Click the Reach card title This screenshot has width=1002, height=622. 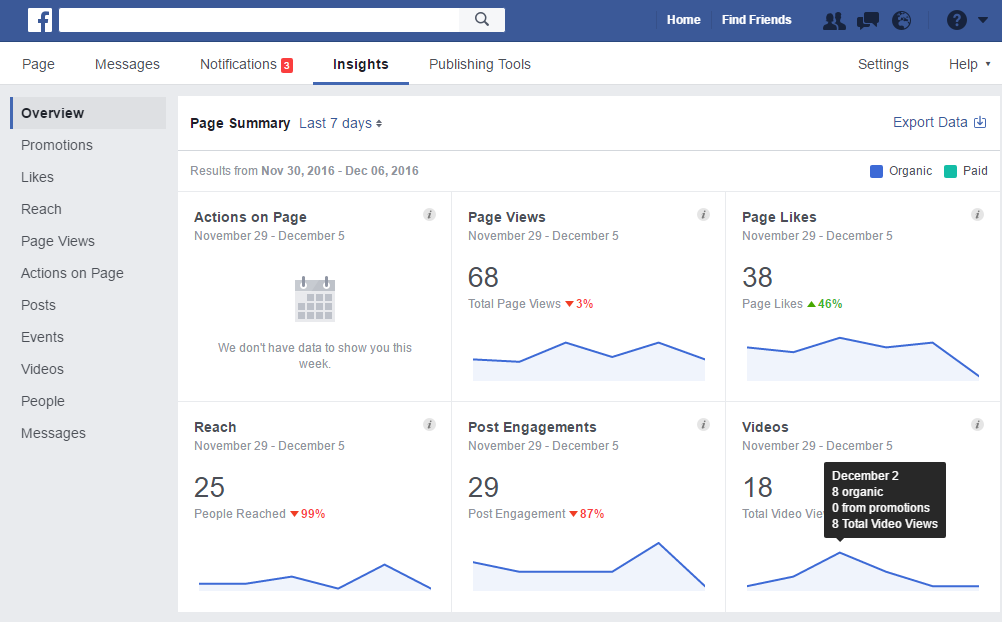pos(215,427)
